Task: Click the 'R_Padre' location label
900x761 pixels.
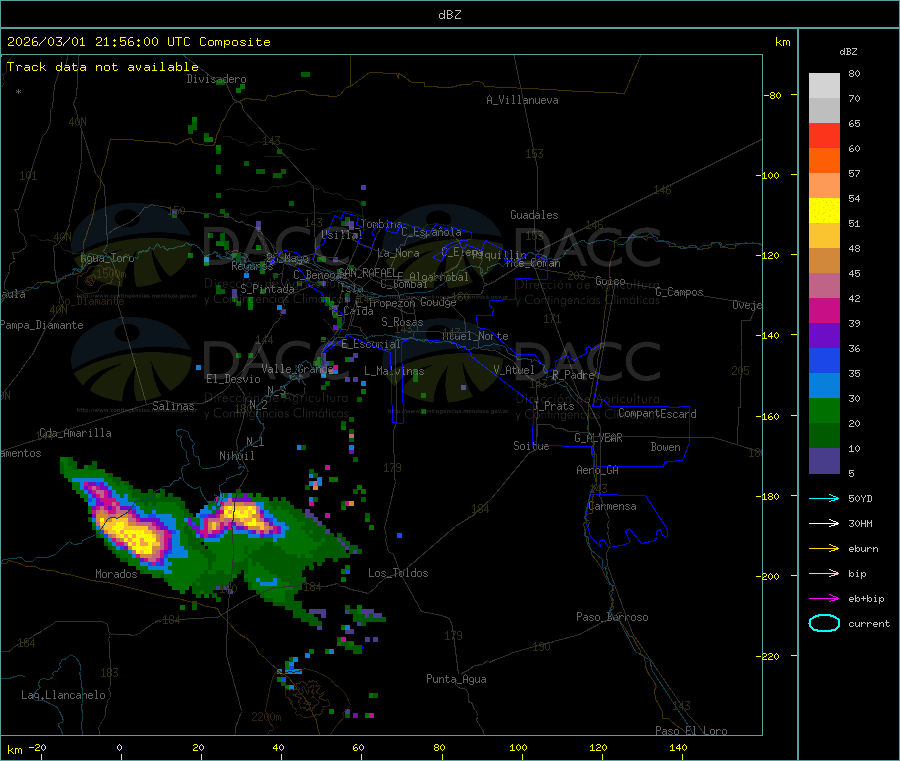Action: [573, 375]
